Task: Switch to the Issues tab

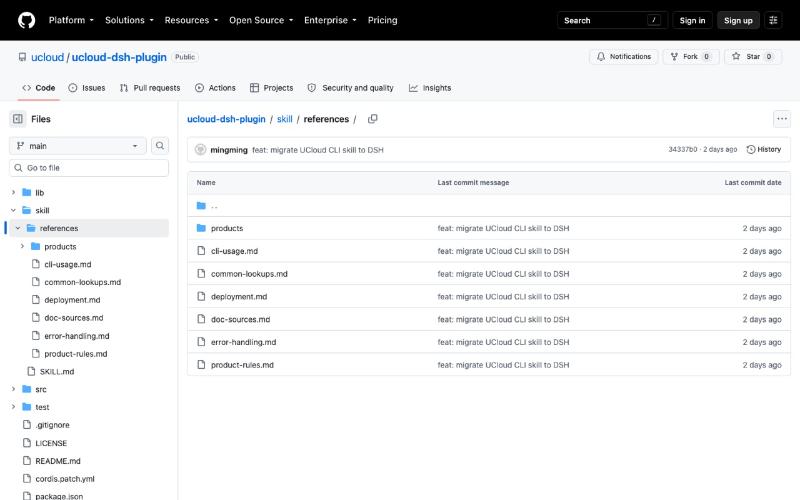Action: tap(87, 88)
